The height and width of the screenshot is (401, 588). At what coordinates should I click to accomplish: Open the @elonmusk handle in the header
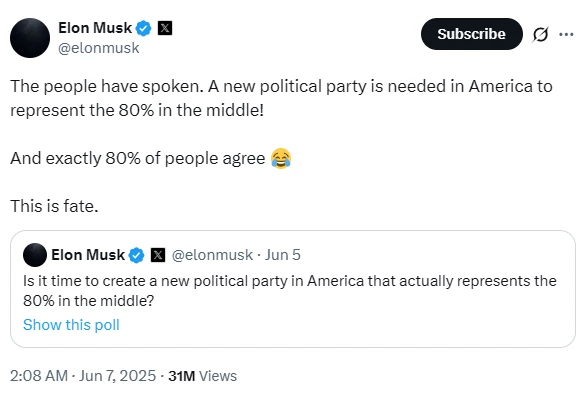pos(99,48)
